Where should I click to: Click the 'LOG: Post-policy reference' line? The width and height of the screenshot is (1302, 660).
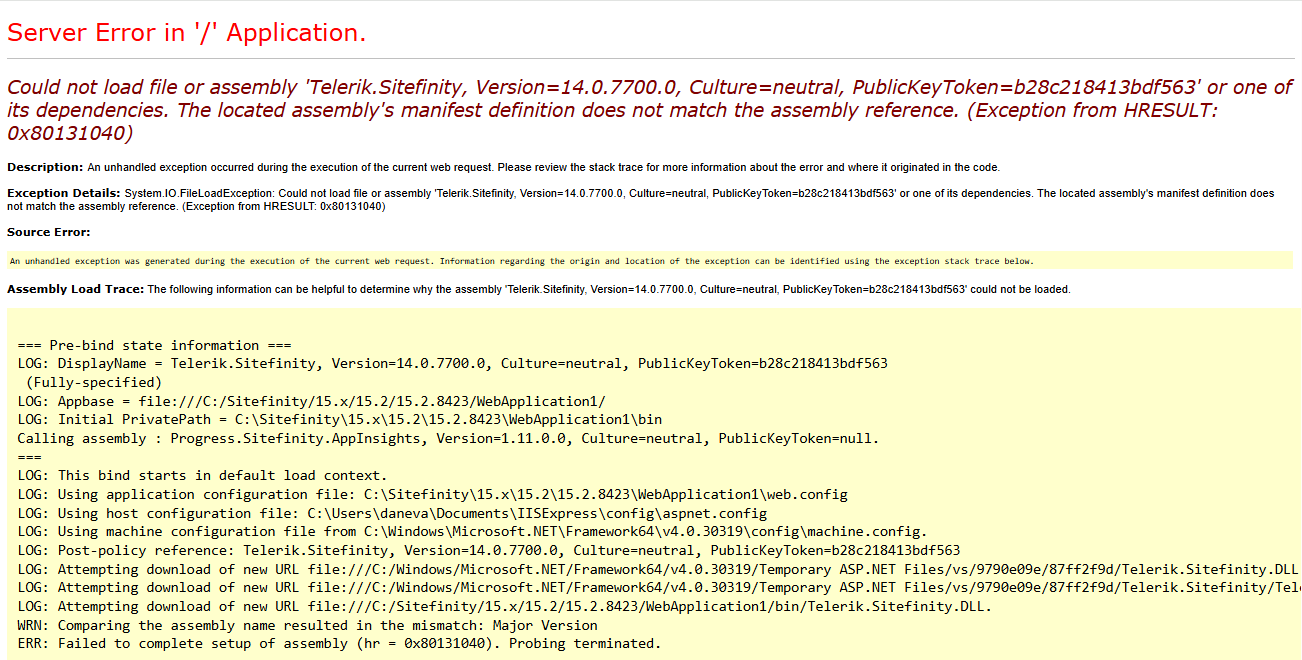[x=488, y=550]
